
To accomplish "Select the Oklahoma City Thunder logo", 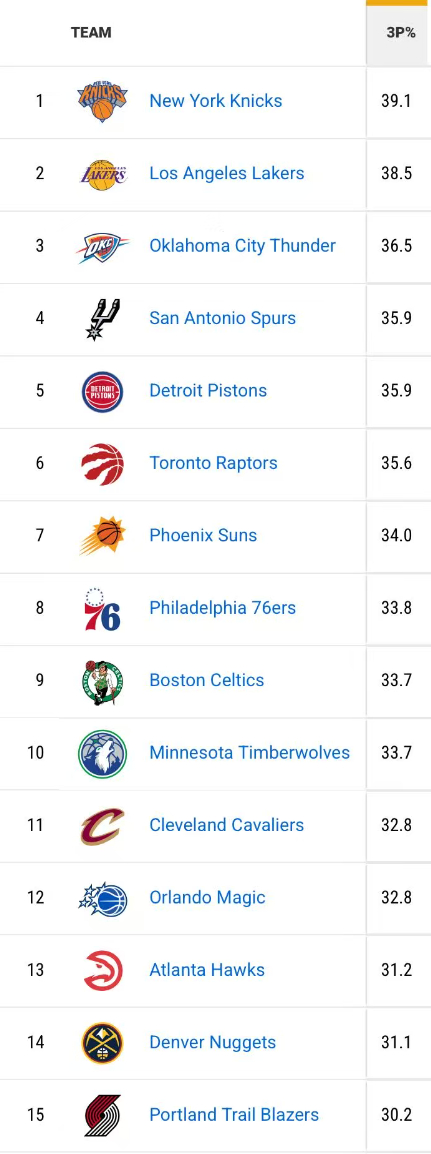I will coord(102,246).
